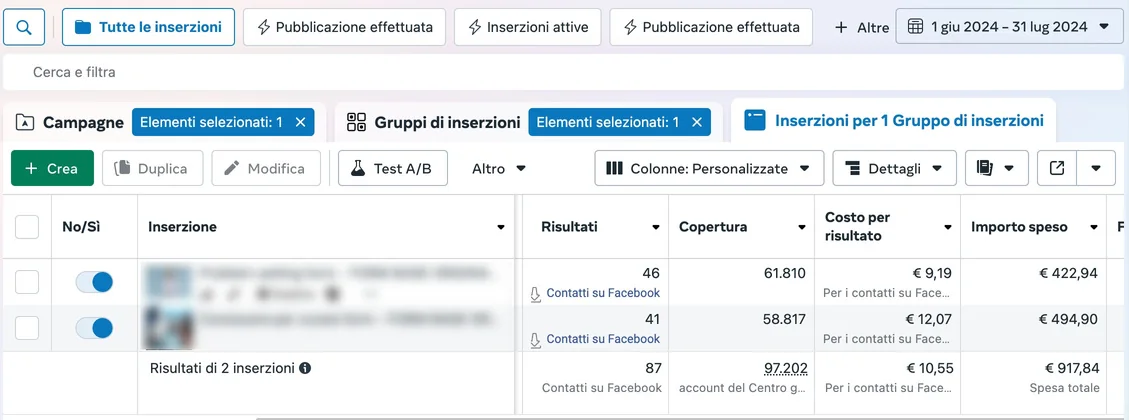This screenshot has width=1129, height=420.
Task: Open the reports icon dropdown
Action: (x=997, y=168)
